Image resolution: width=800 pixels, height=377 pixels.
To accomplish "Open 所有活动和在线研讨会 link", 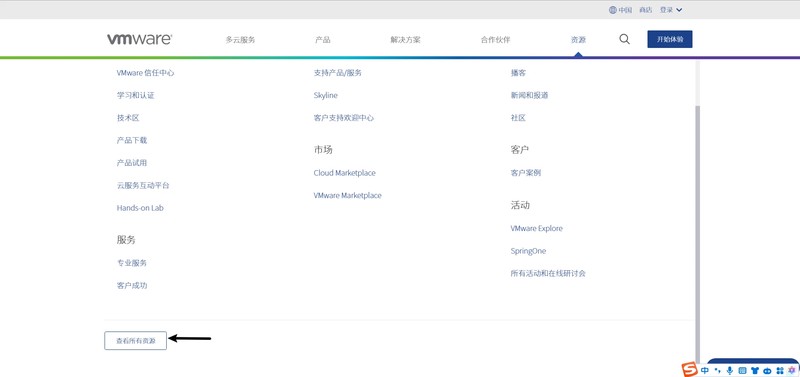I will (x=548, y=273).
